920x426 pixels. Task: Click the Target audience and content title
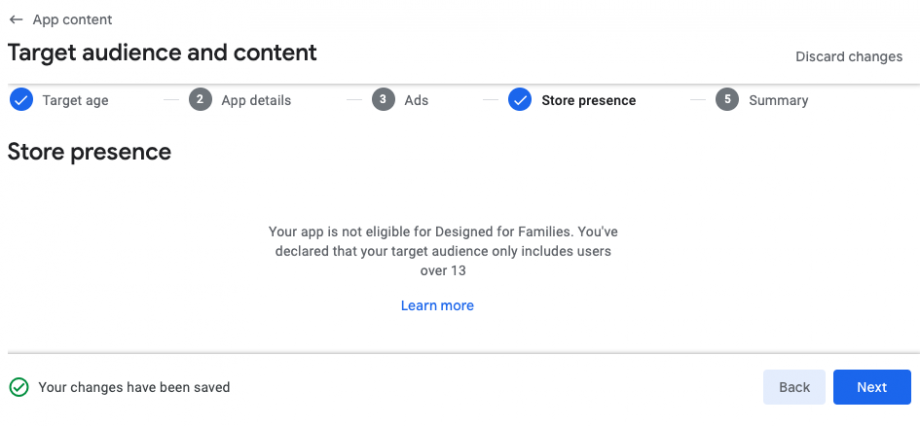pos(162,53)
